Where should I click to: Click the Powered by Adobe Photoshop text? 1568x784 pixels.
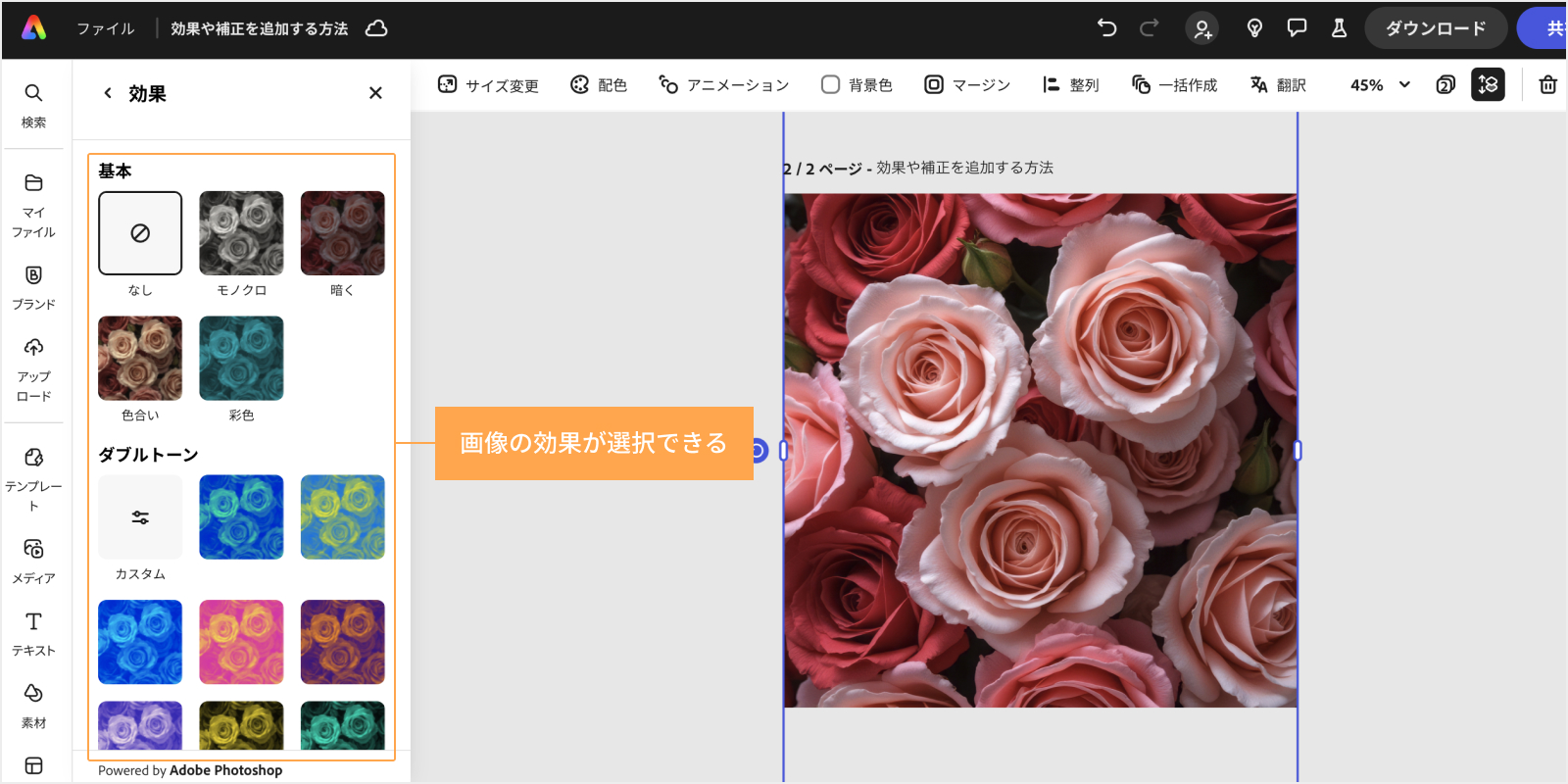coord(190,770)
